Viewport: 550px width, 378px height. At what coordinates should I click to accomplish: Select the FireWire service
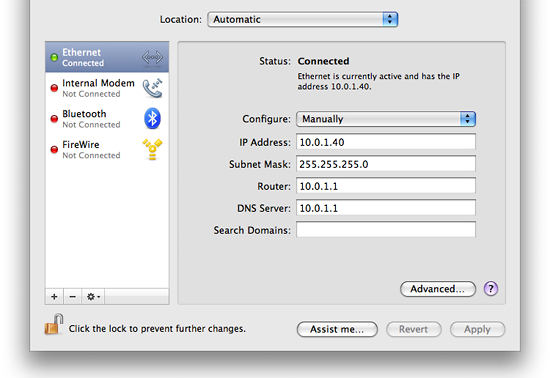tap(107, 149)
